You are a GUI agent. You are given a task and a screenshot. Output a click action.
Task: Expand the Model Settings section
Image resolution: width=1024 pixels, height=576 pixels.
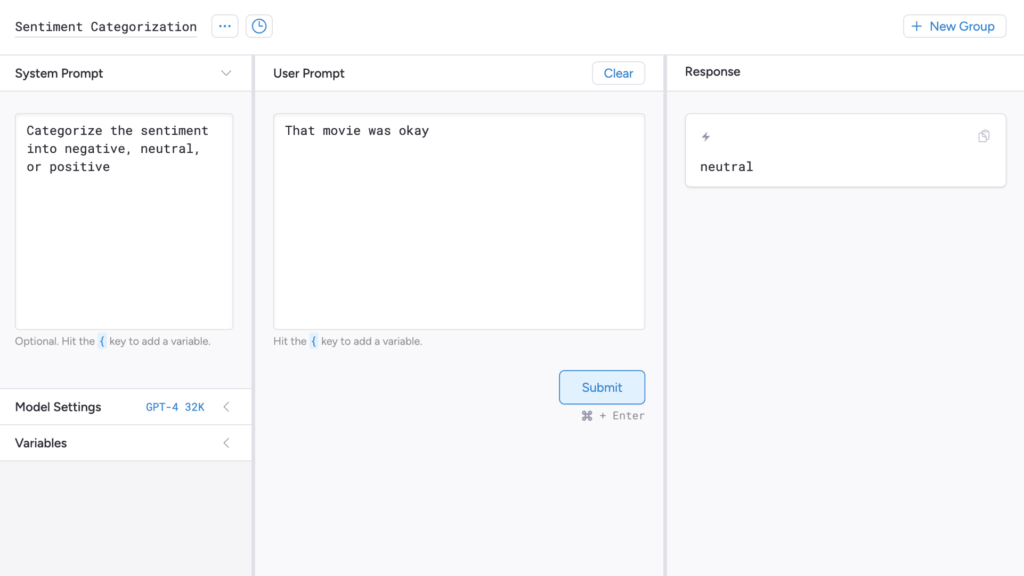pyautogui.click(x=227, y=407)
